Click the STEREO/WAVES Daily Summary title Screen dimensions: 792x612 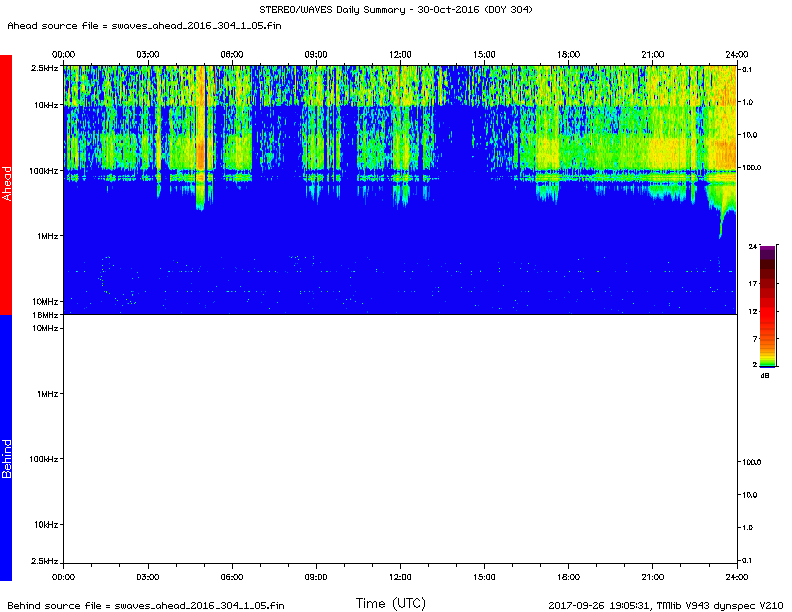(395, 9)
